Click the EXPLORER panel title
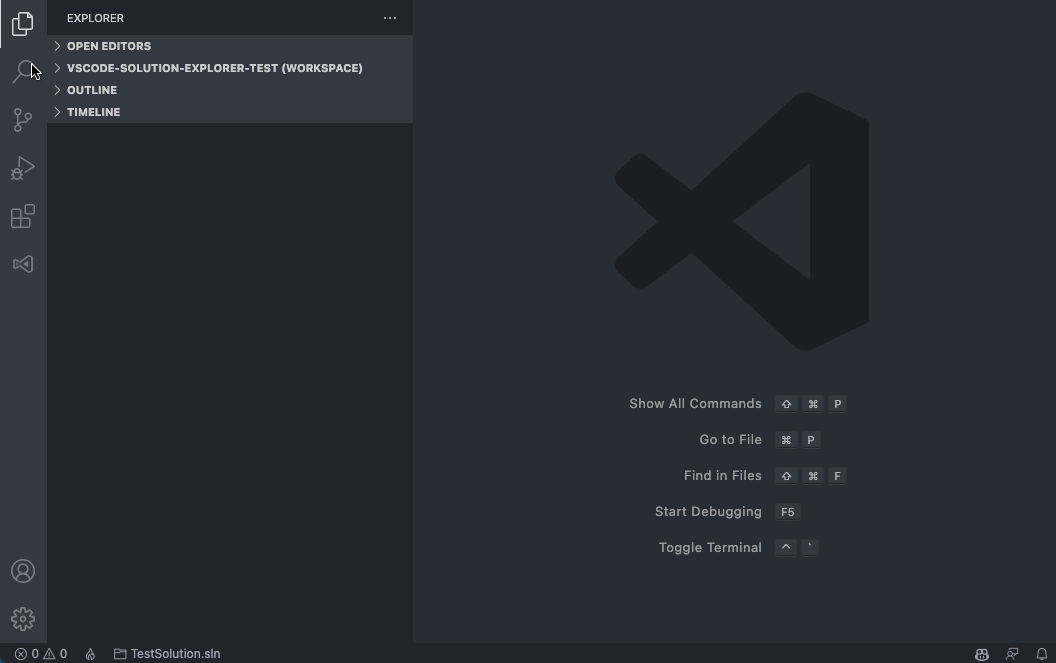1056x663 pixels. point(95,18)
